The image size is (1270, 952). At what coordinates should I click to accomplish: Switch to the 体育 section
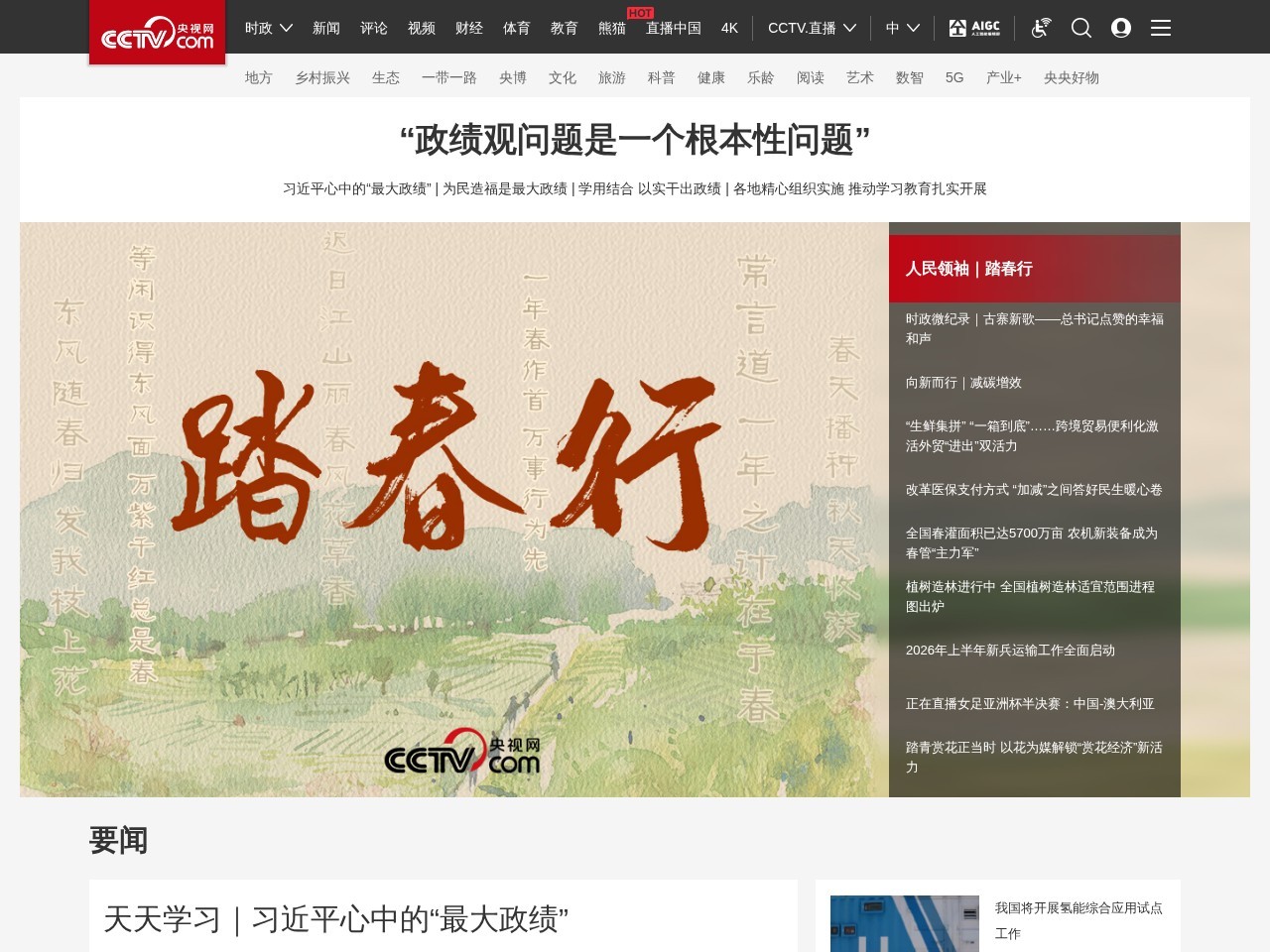tap(517, 28)
